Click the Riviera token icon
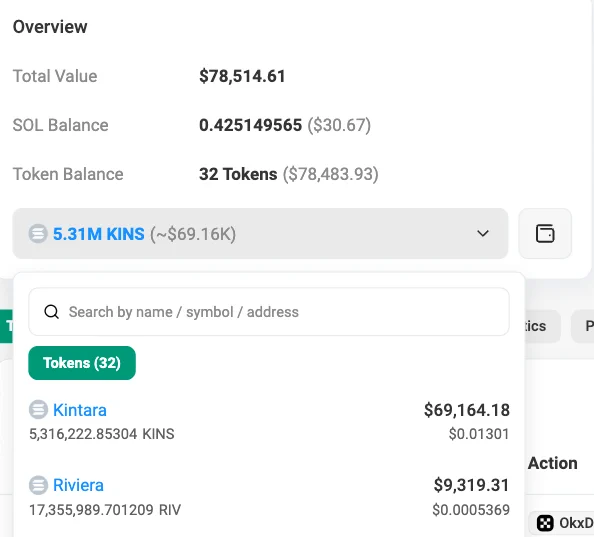The width and height of the screenshot is (594, 537). click(38, 485)
